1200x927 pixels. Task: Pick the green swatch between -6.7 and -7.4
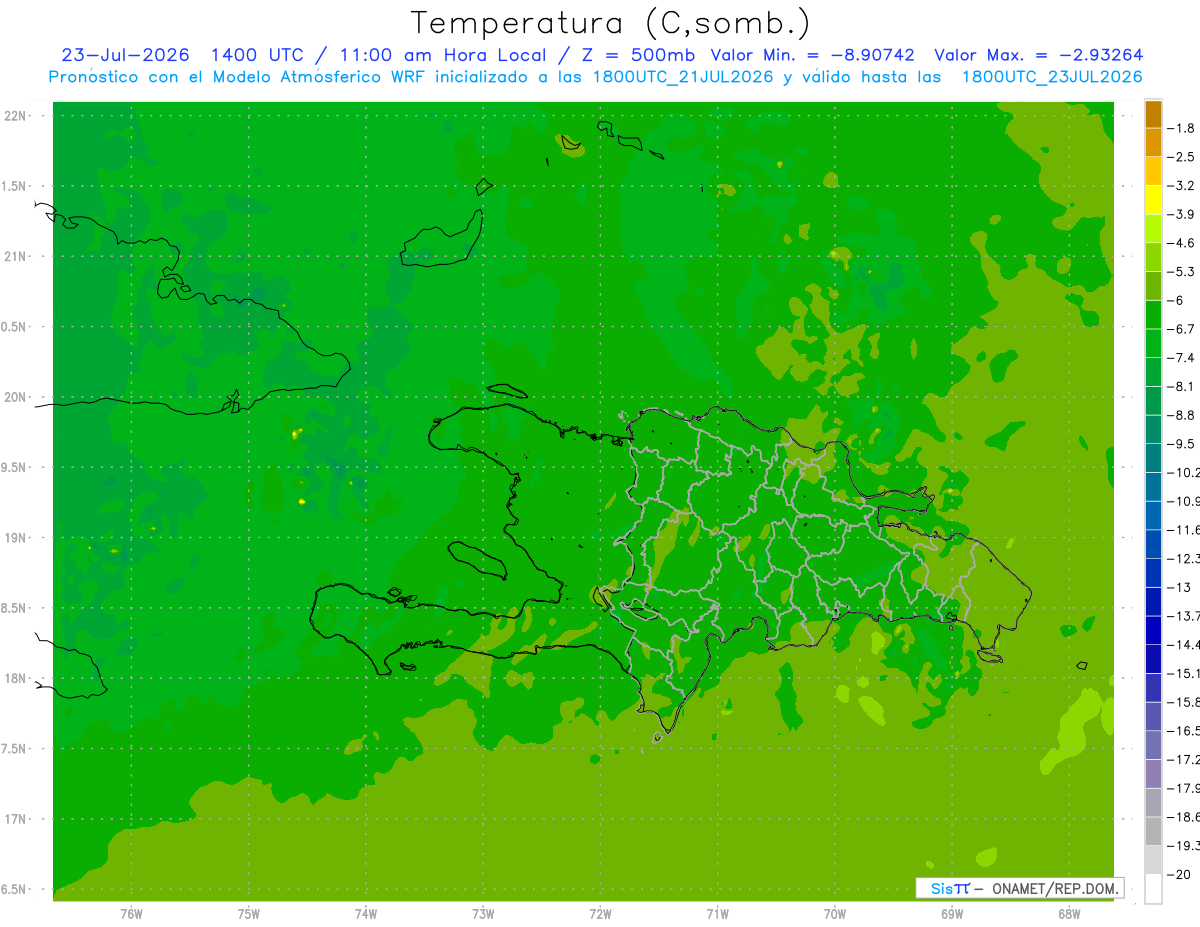[1153, 343]
